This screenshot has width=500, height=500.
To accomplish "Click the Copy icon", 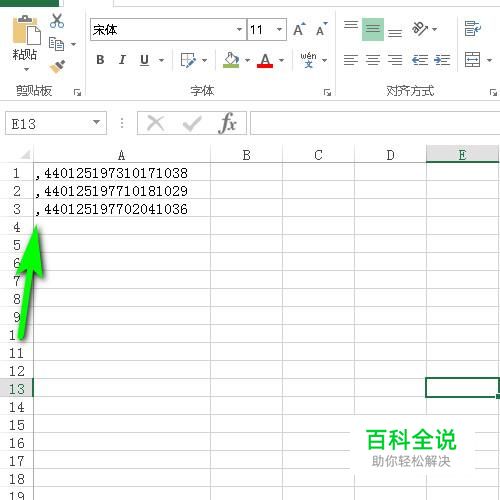I will pyautogui.click(x=57, y=44).
